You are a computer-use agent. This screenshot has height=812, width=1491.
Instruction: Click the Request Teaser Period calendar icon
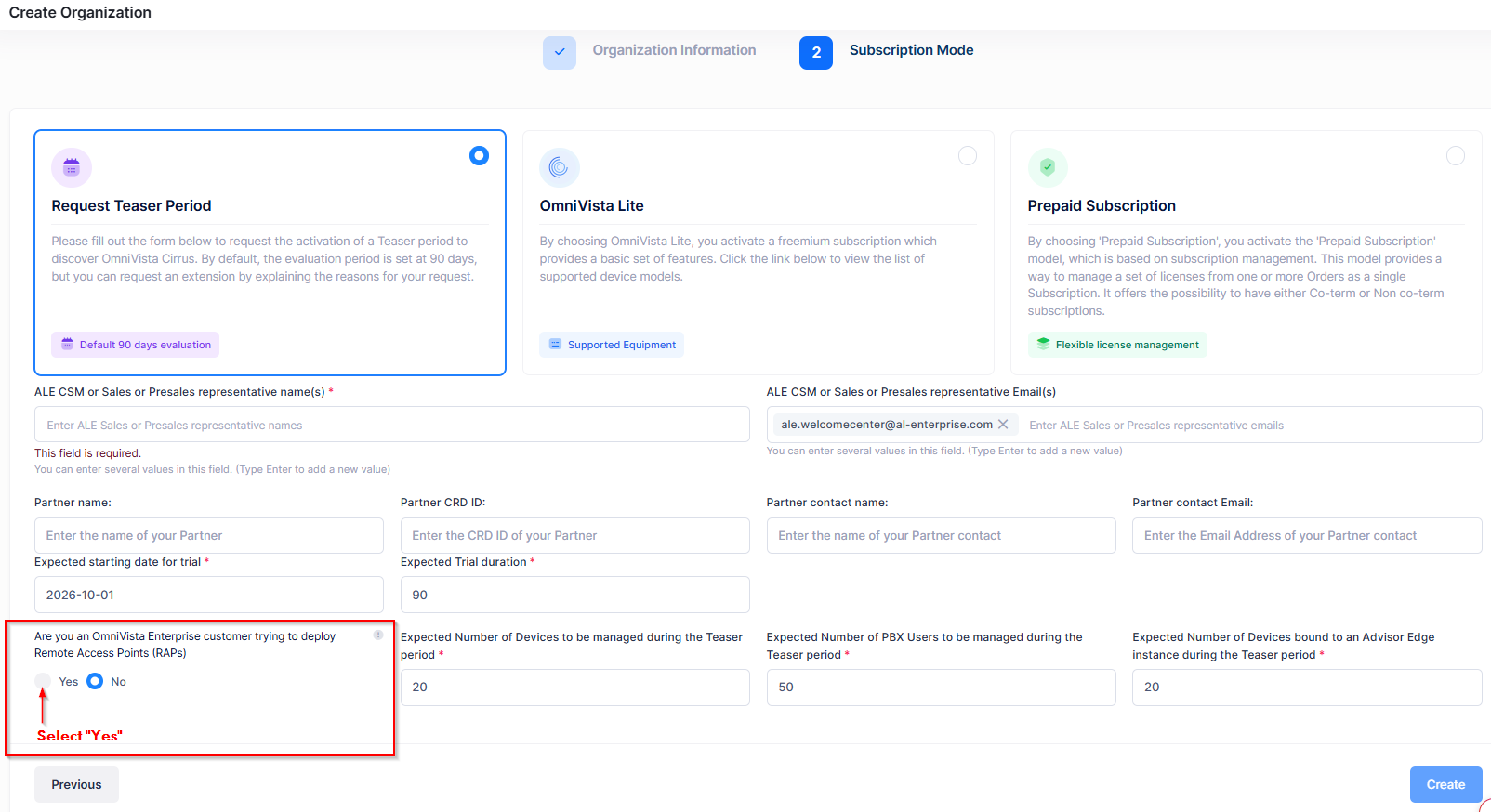(x=72, y=168)
